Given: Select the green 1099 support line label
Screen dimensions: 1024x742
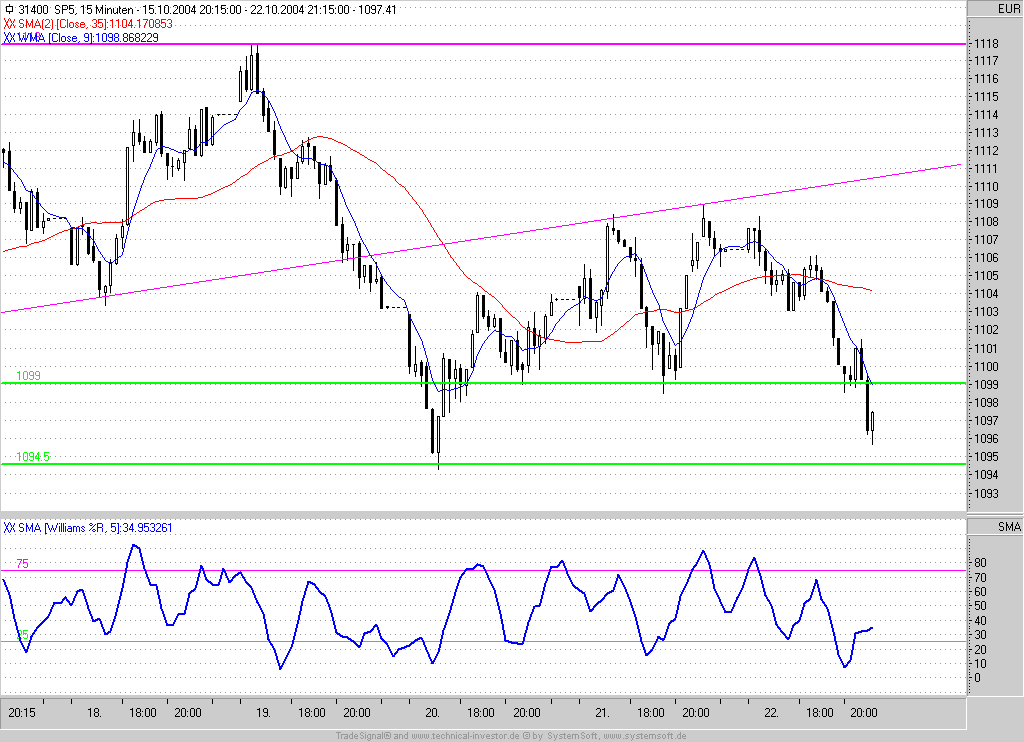Looking at the screenshot, I should 28,376.
